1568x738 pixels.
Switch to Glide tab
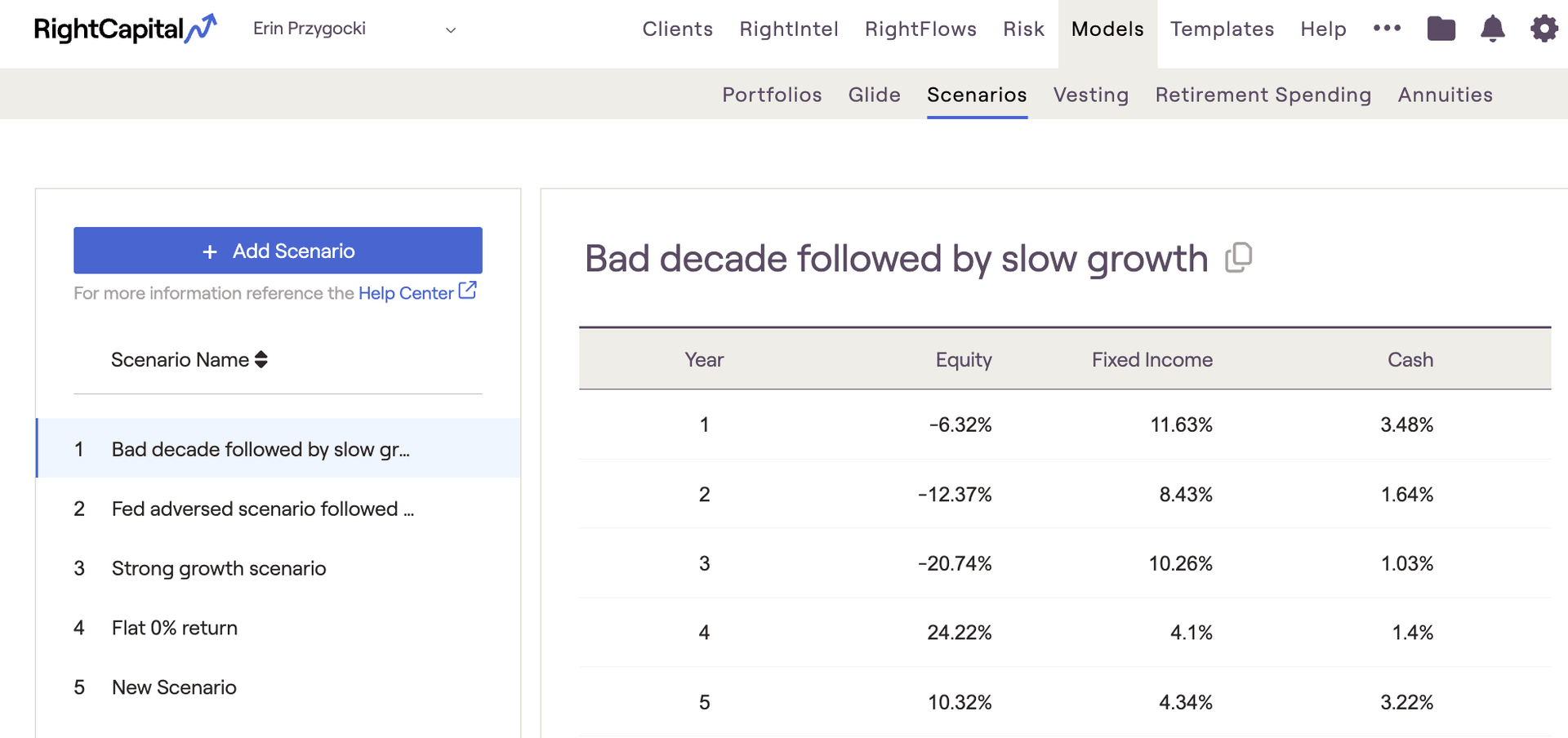(874, 95)
